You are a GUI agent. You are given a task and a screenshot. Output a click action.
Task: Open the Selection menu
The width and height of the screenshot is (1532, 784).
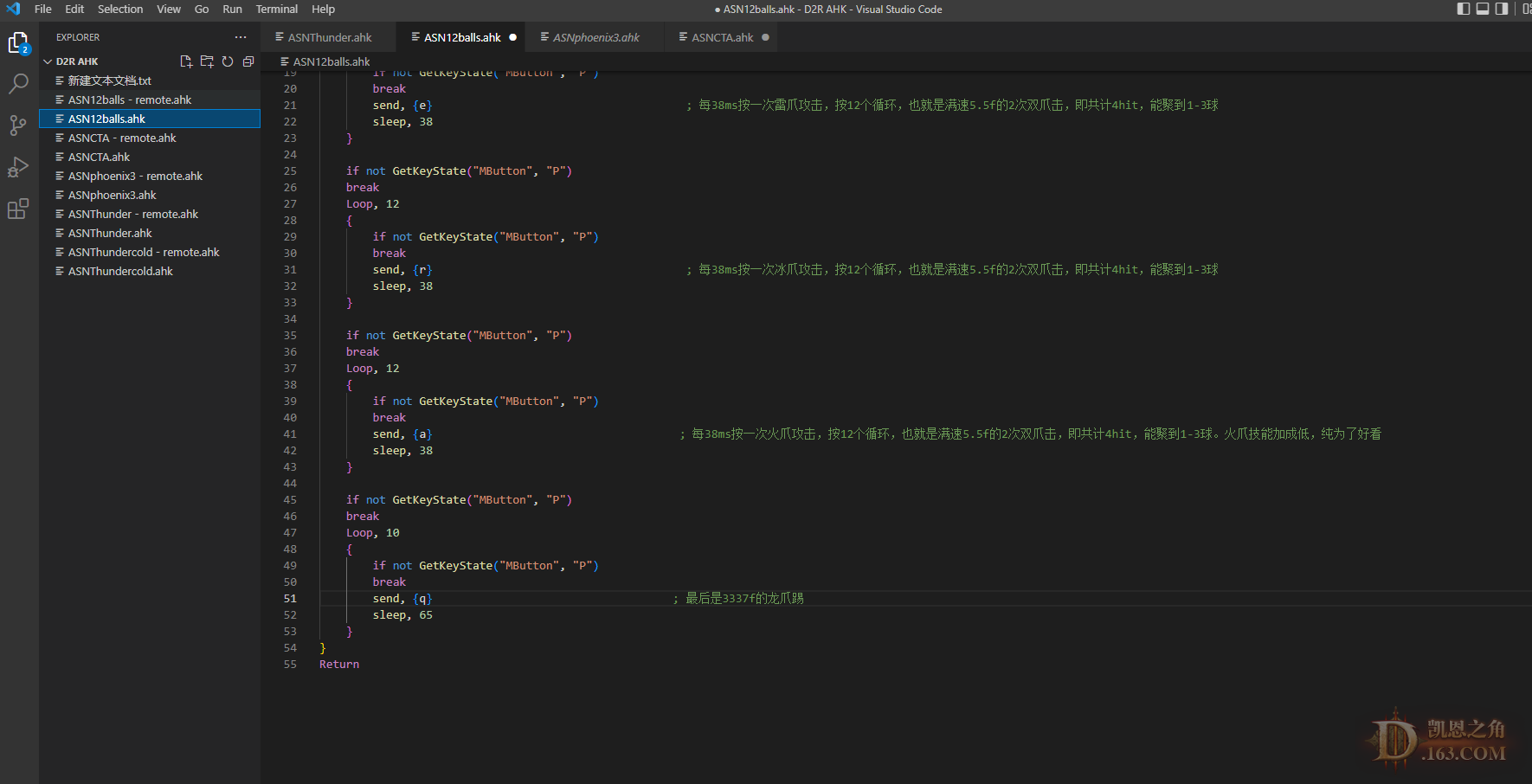click(120, 9)
